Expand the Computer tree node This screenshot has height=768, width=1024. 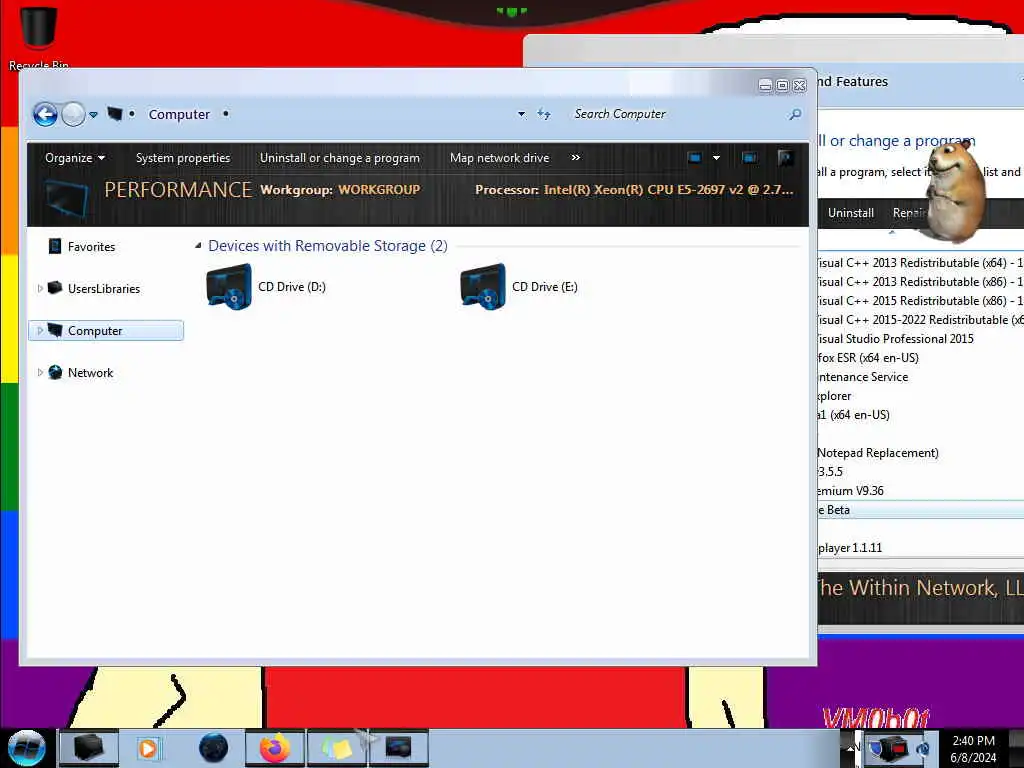(40, 330)
